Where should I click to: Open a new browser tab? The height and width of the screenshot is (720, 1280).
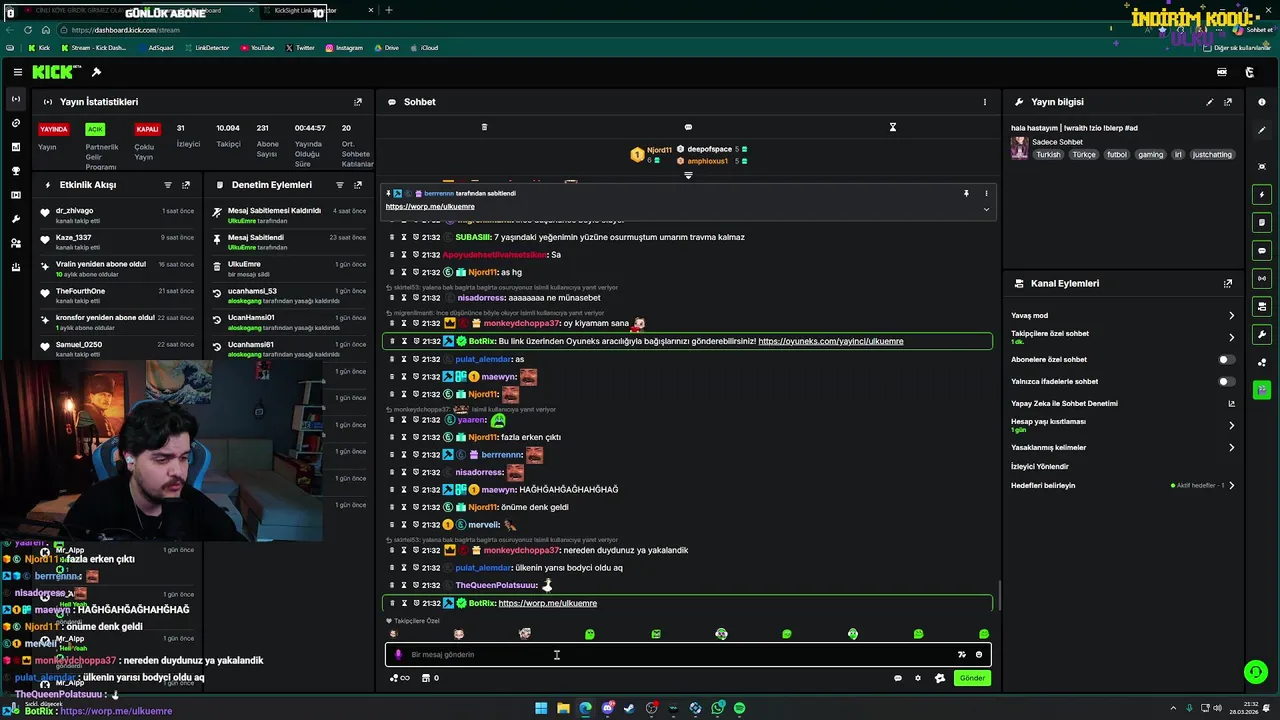[389, 10]
